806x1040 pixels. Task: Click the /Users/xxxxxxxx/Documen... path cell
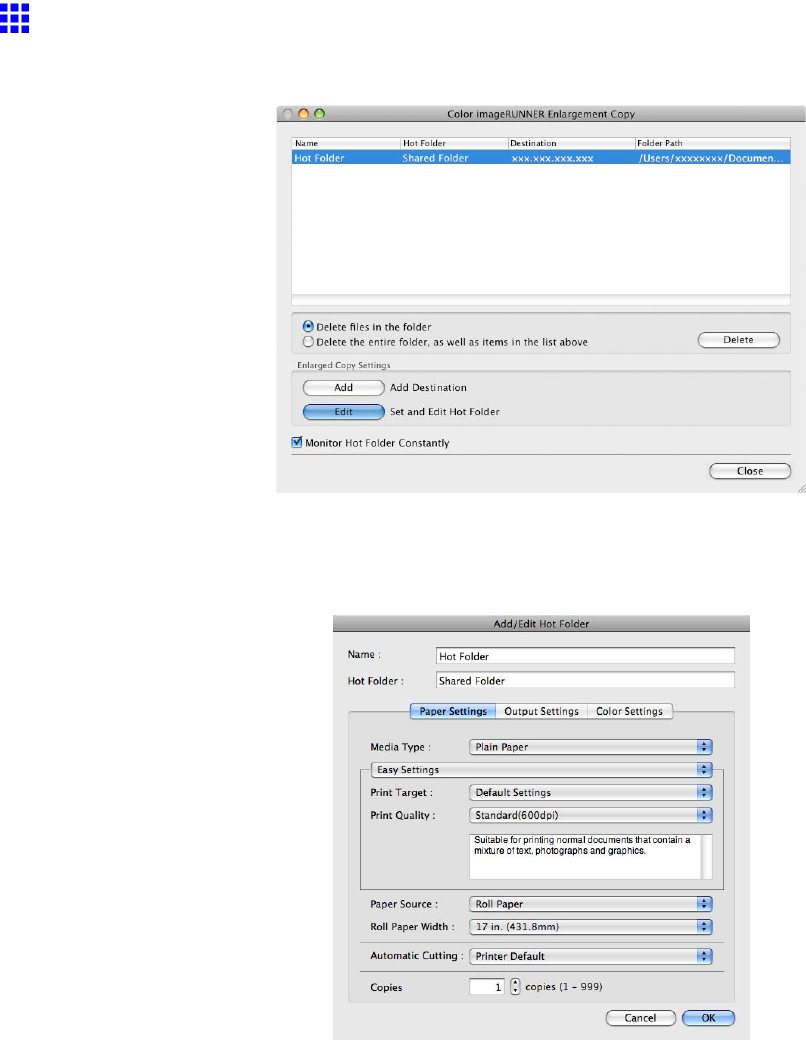711,158
